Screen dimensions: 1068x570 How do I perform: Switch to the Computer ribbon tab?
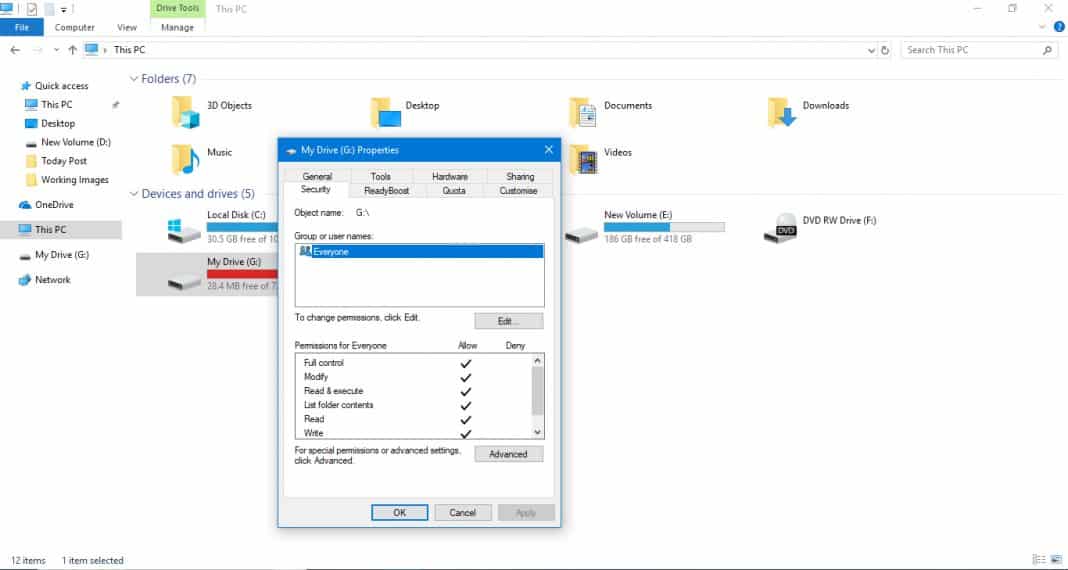click(74, 27)
